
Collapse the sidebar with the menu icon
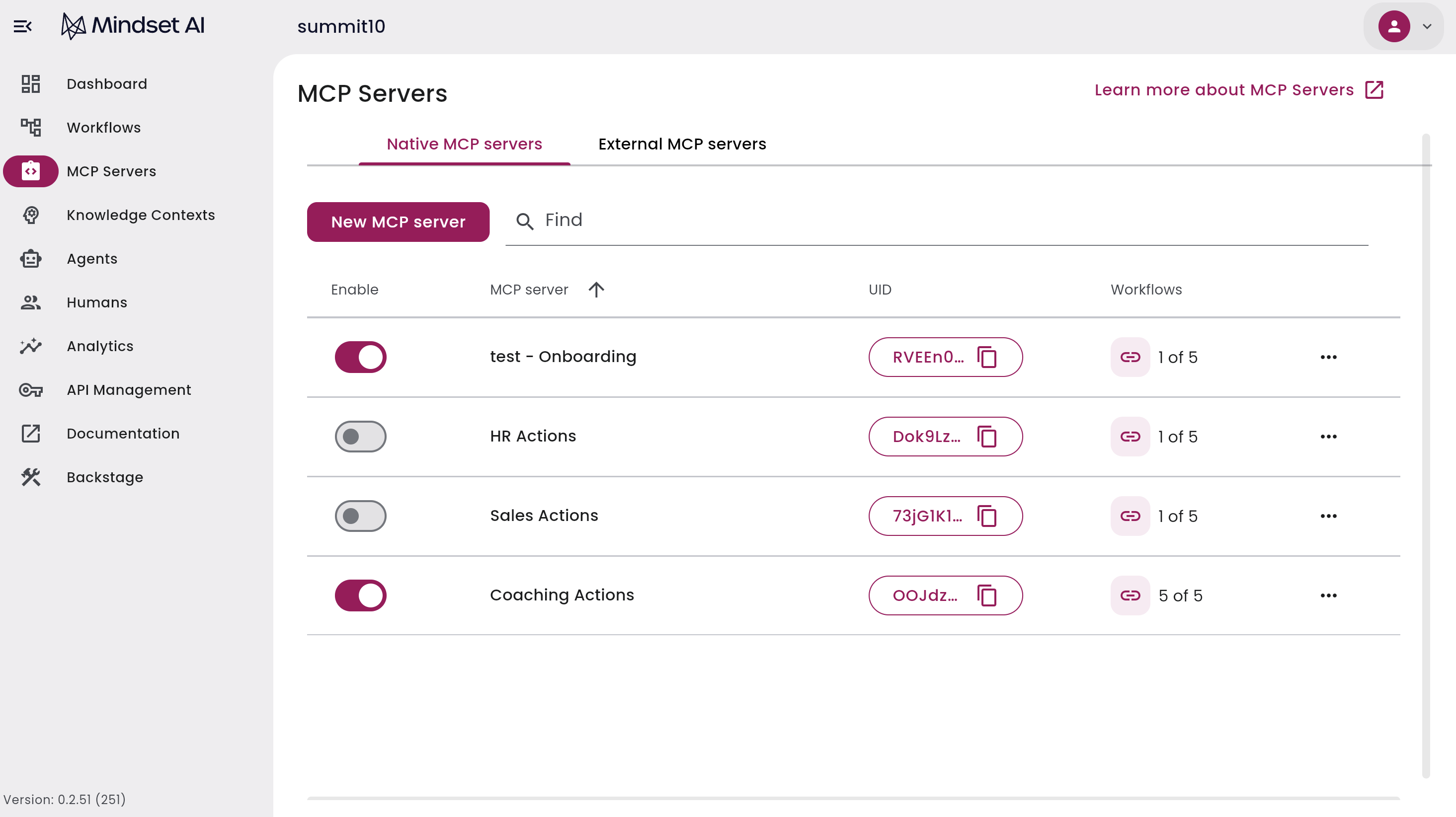click(22, 26)
